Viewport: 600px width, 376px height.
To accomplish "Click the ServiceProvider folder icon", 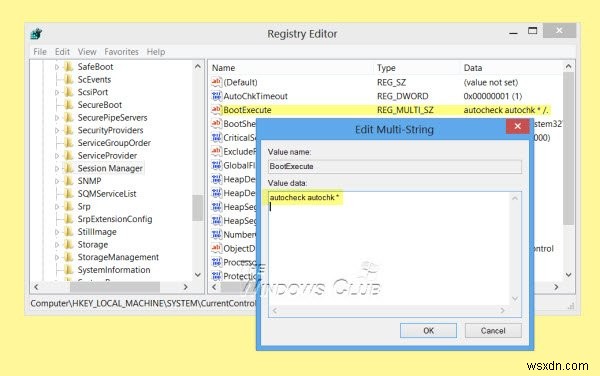I will point(69,155).
